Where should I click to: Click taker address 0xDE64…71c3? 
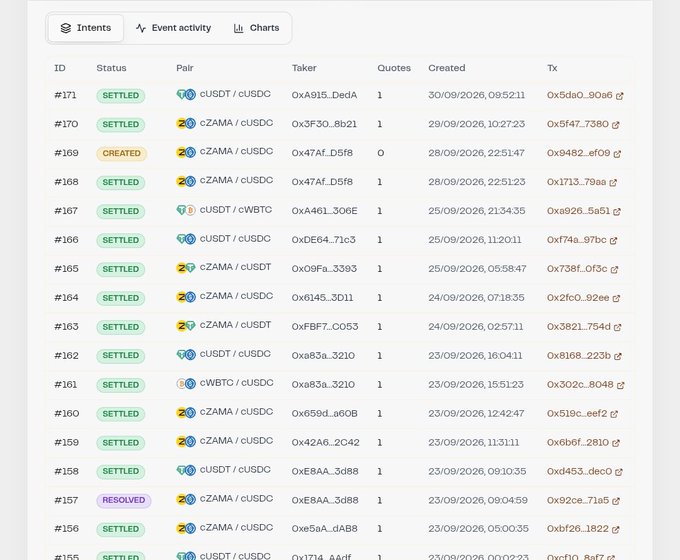click(x=324, y=240)
